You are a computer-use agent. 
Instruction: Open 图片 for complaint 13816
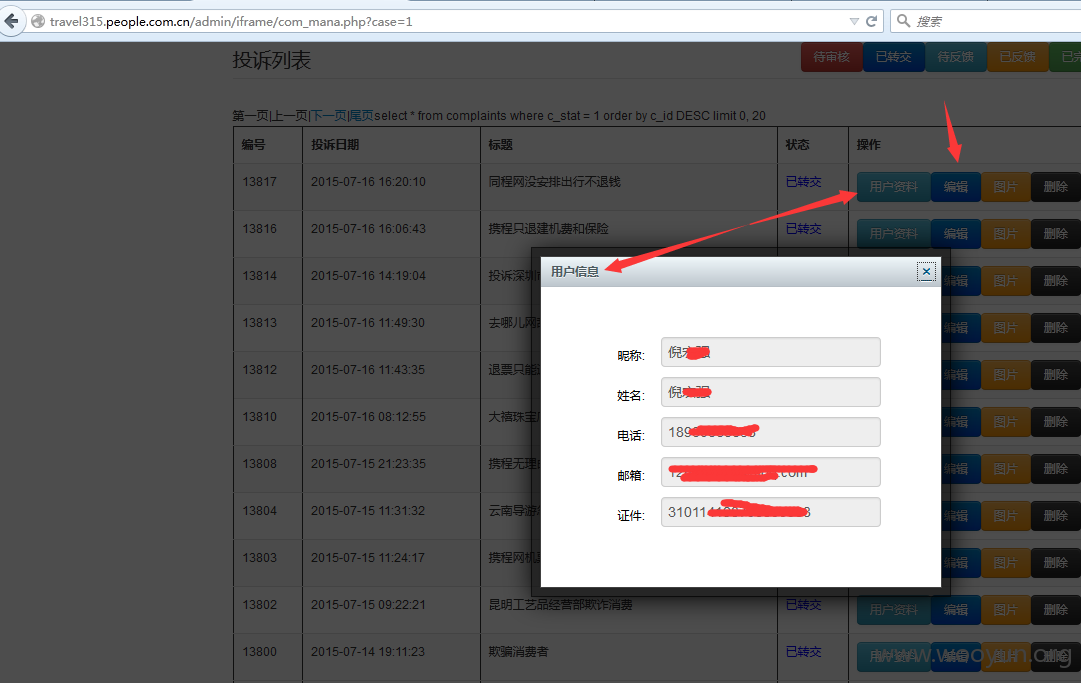click(x=1005, y=234)
